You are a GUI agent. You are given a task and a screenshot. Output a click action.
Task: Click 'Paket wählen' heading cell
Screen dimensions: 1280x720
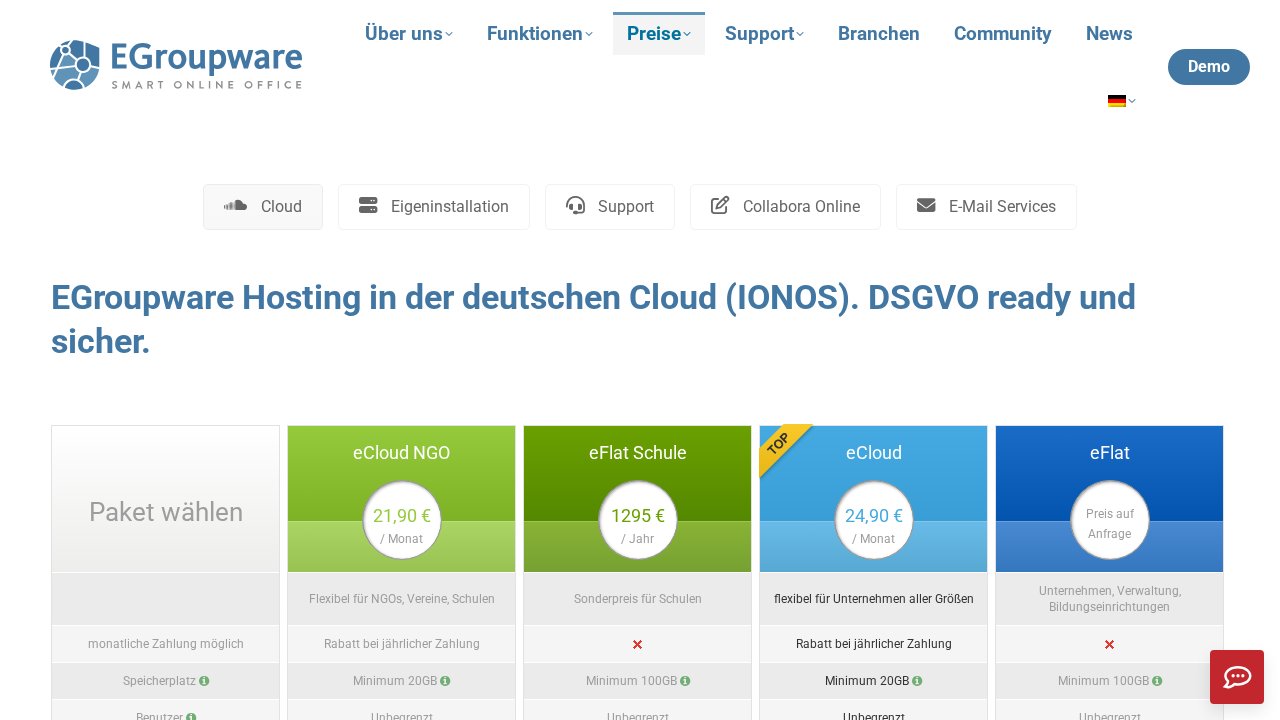click(166, 499)
